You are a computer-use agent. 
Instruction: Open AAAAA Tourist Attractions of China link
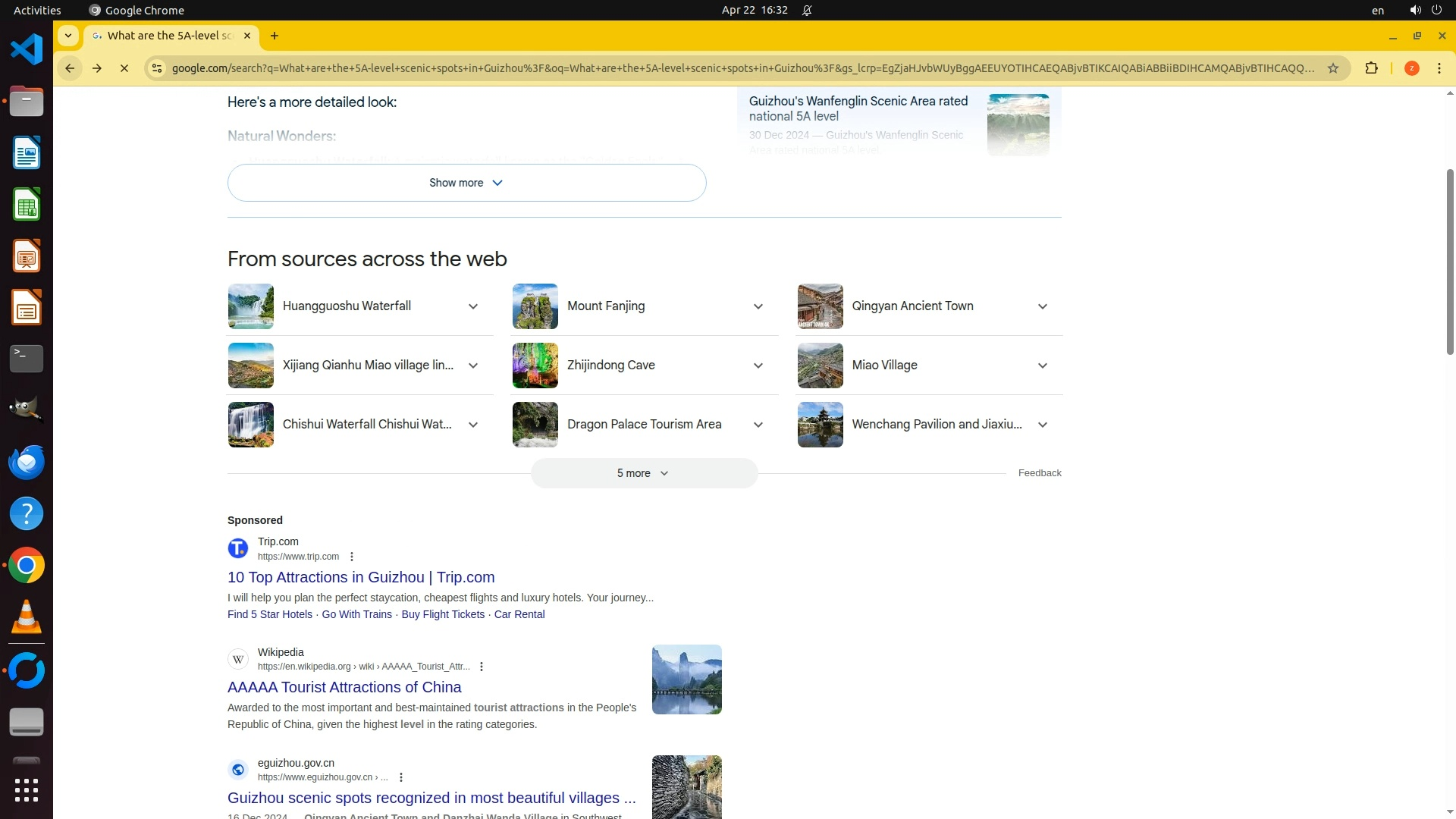[x=344, y=687]
